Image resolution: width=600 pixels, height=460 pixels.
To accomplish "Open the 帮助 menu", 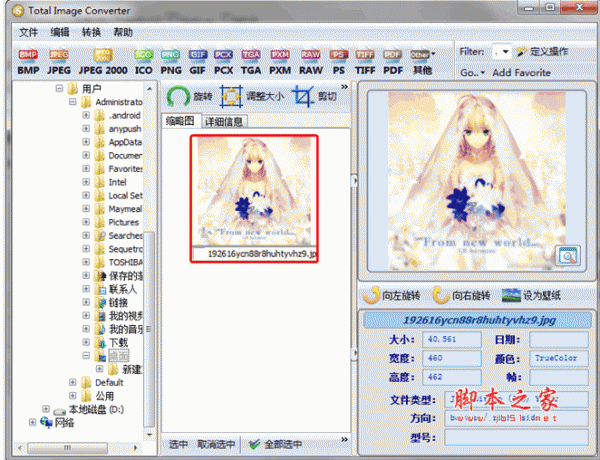I will (x=123, y=32).
